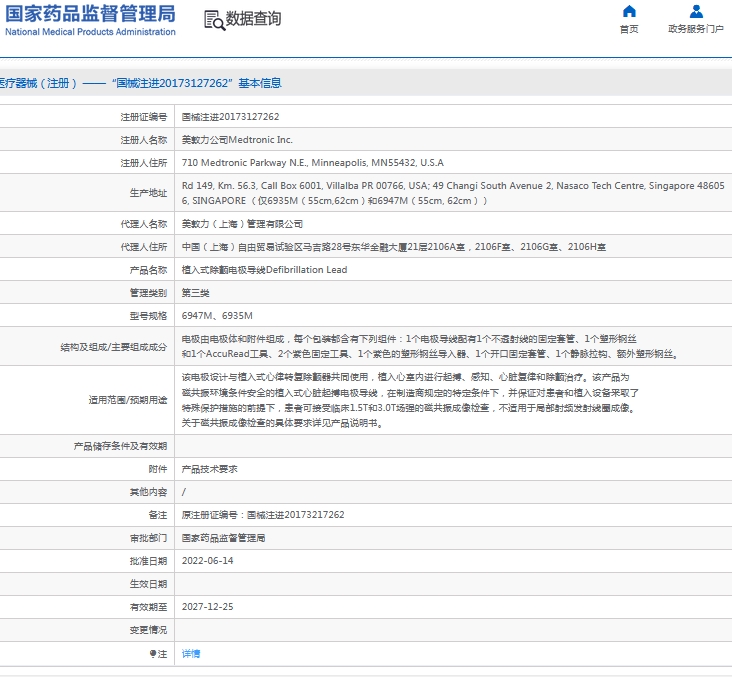Click the 其他内容 row label
732x677 pixels.
[148, 492]
